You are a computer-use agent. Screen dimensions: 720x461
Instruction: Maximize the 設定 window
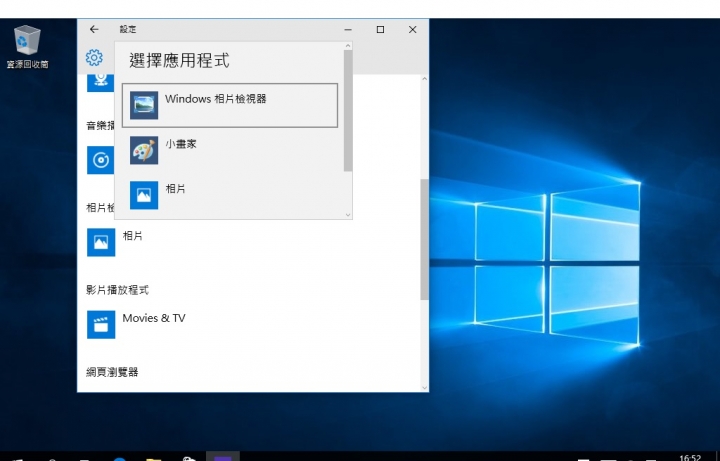380,29
